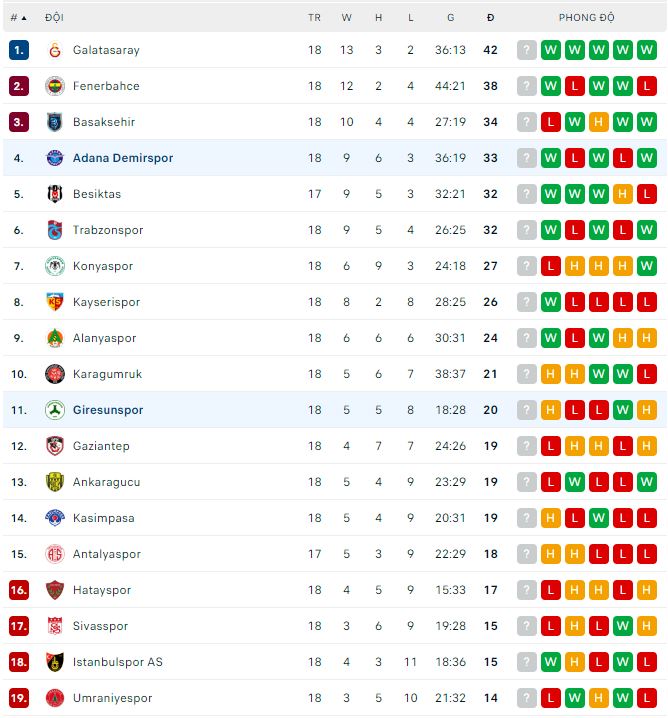Click the PHONG ĐỘ form column header

(587, 18)
